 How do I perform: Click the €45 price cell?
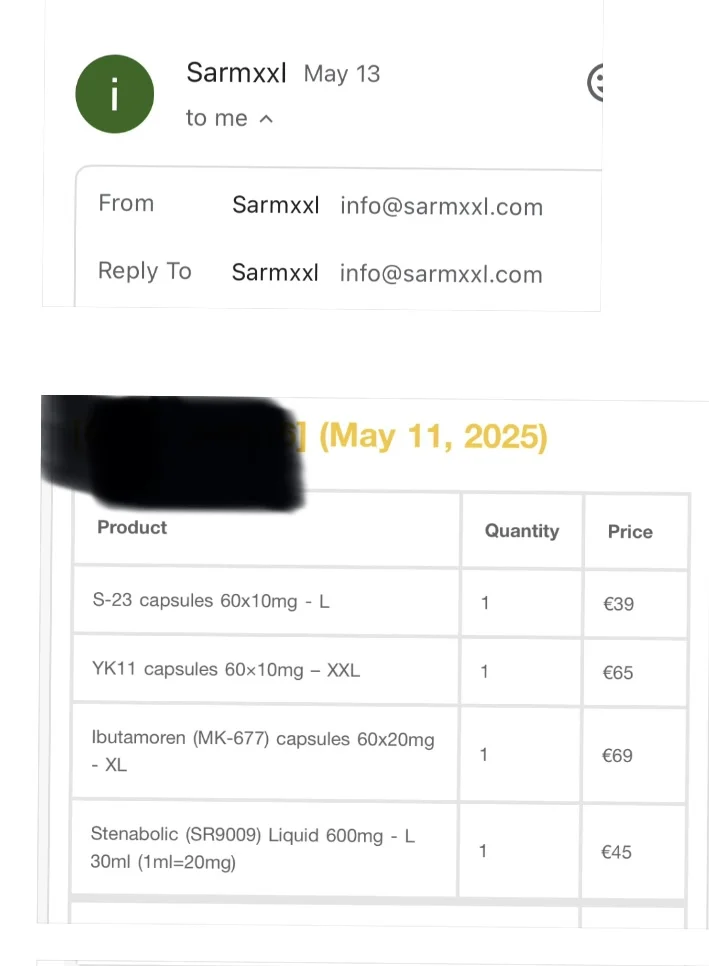coord(617,852)
